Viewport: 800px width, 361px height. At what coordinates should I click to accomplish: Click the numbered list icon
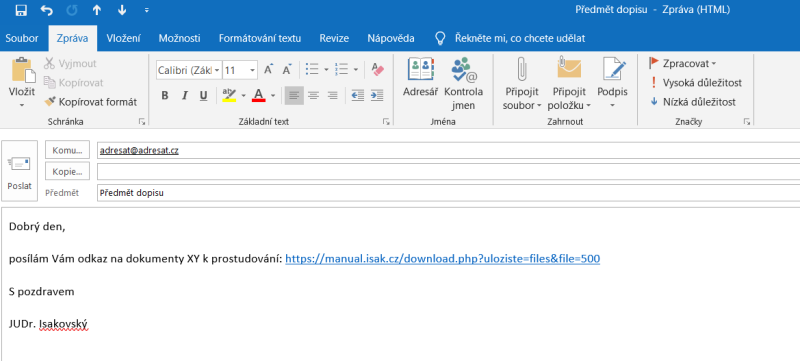341,69
